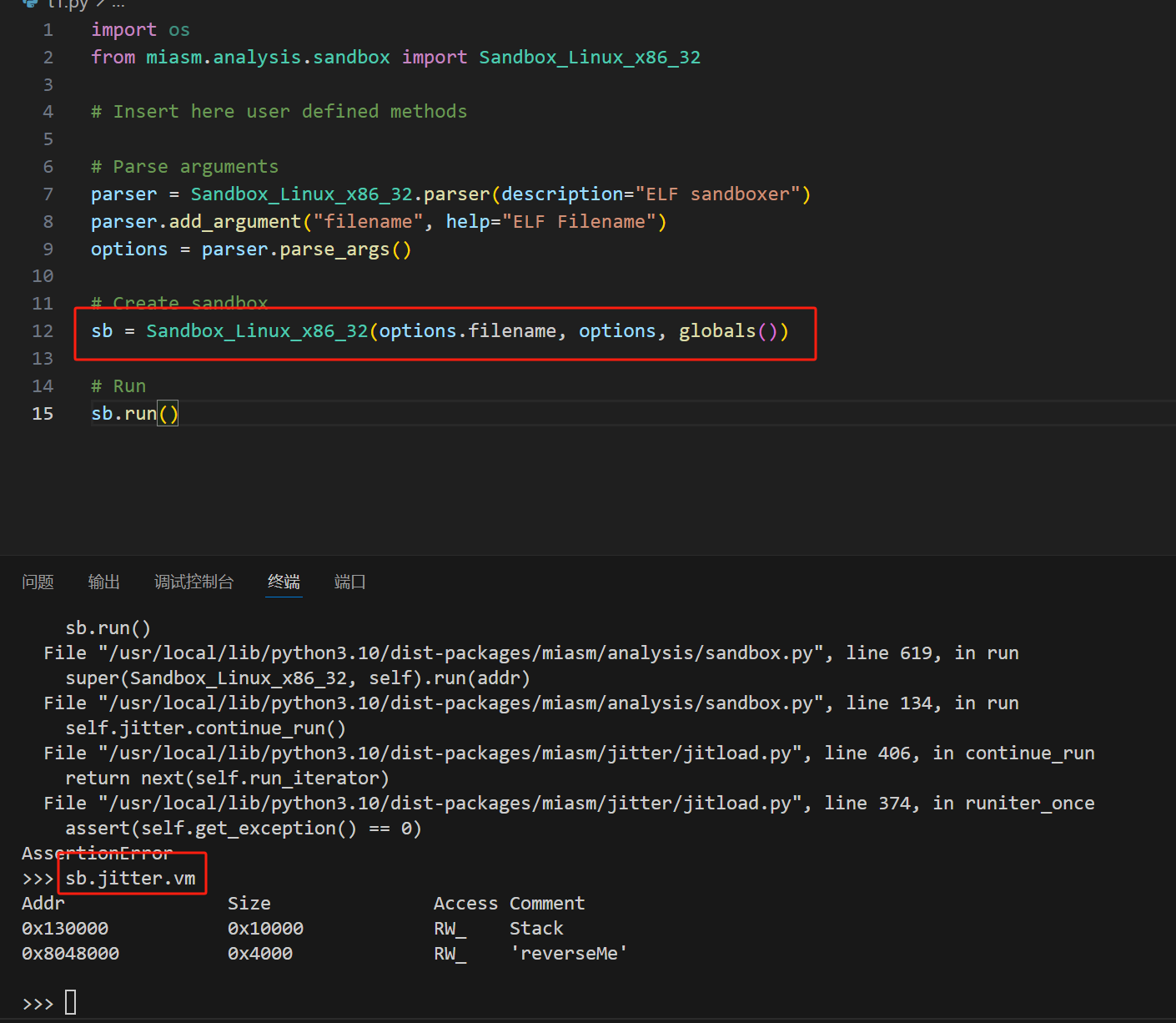Click the '# Run' comment on line 14
Screen dimensions: 1176x1023
pyautogui.click(x=118, y=386)
